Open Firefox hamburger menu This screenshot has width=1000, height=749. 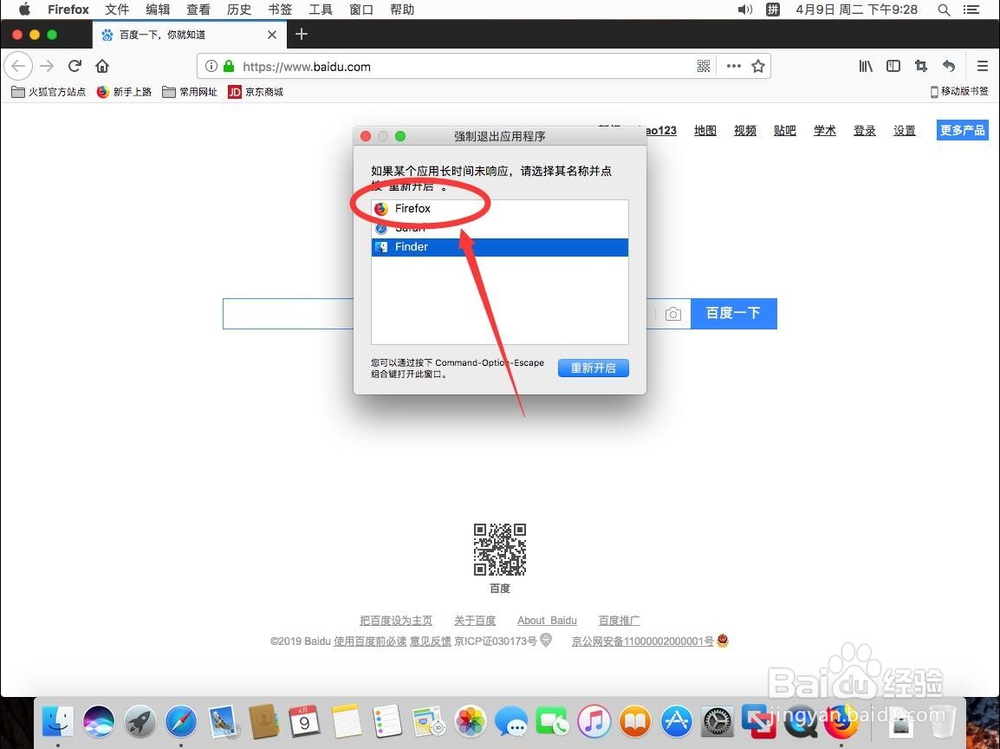tap(982, 66)
